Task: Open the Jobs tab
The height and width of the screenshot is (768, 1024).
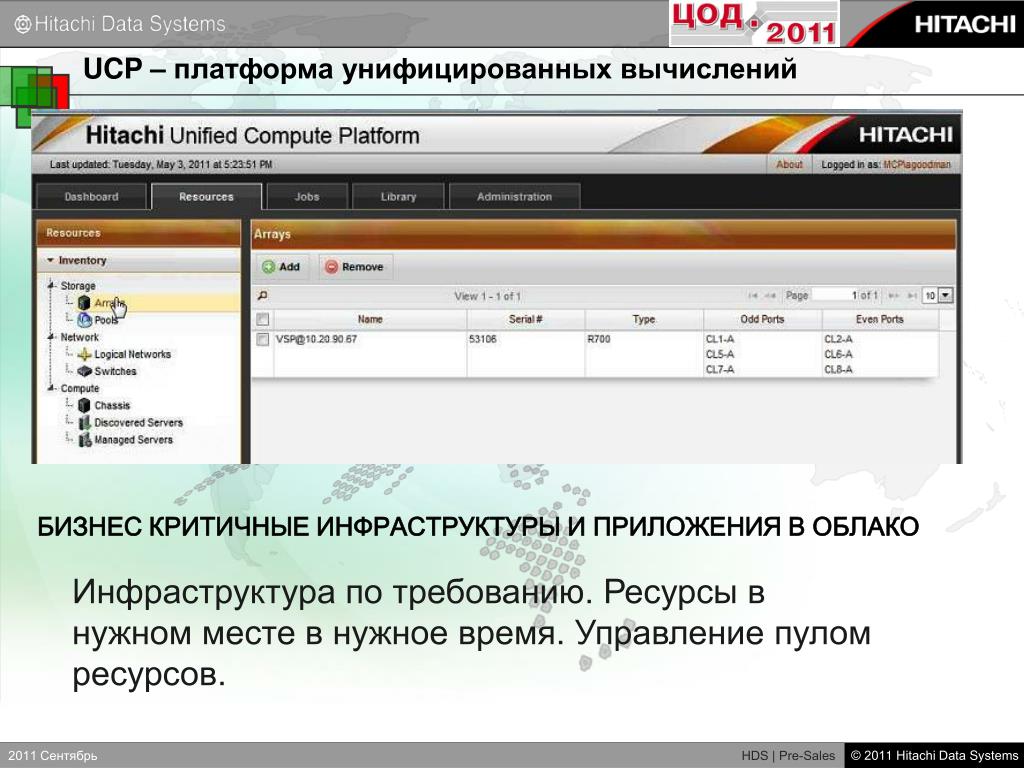Action: point(306,197)
